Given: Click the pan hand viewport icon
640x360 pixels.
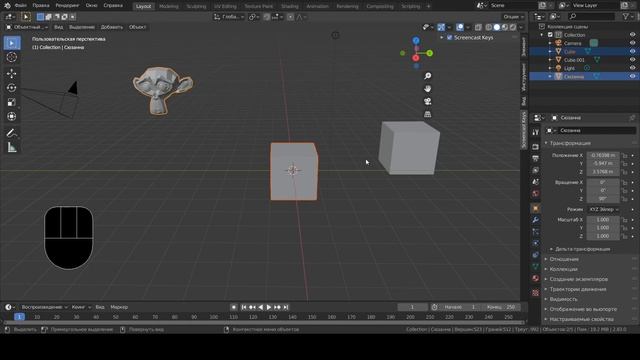Looking at the screenshot, I should (x=427, y=89).
